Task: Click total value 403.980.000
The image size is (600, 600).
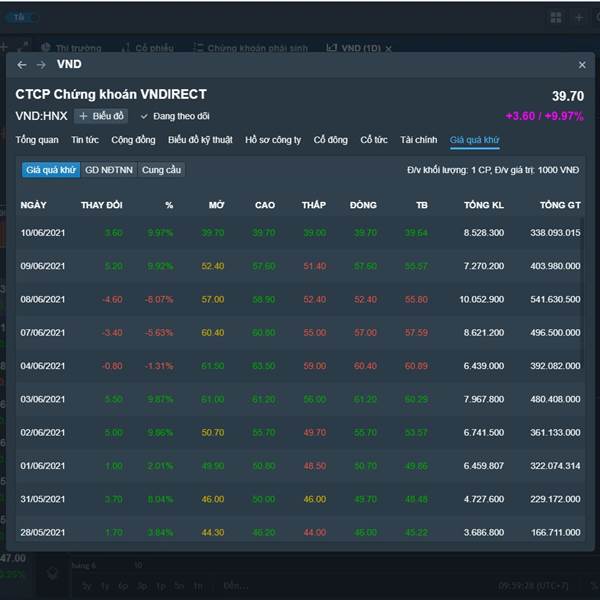Action: coord(555,266)
